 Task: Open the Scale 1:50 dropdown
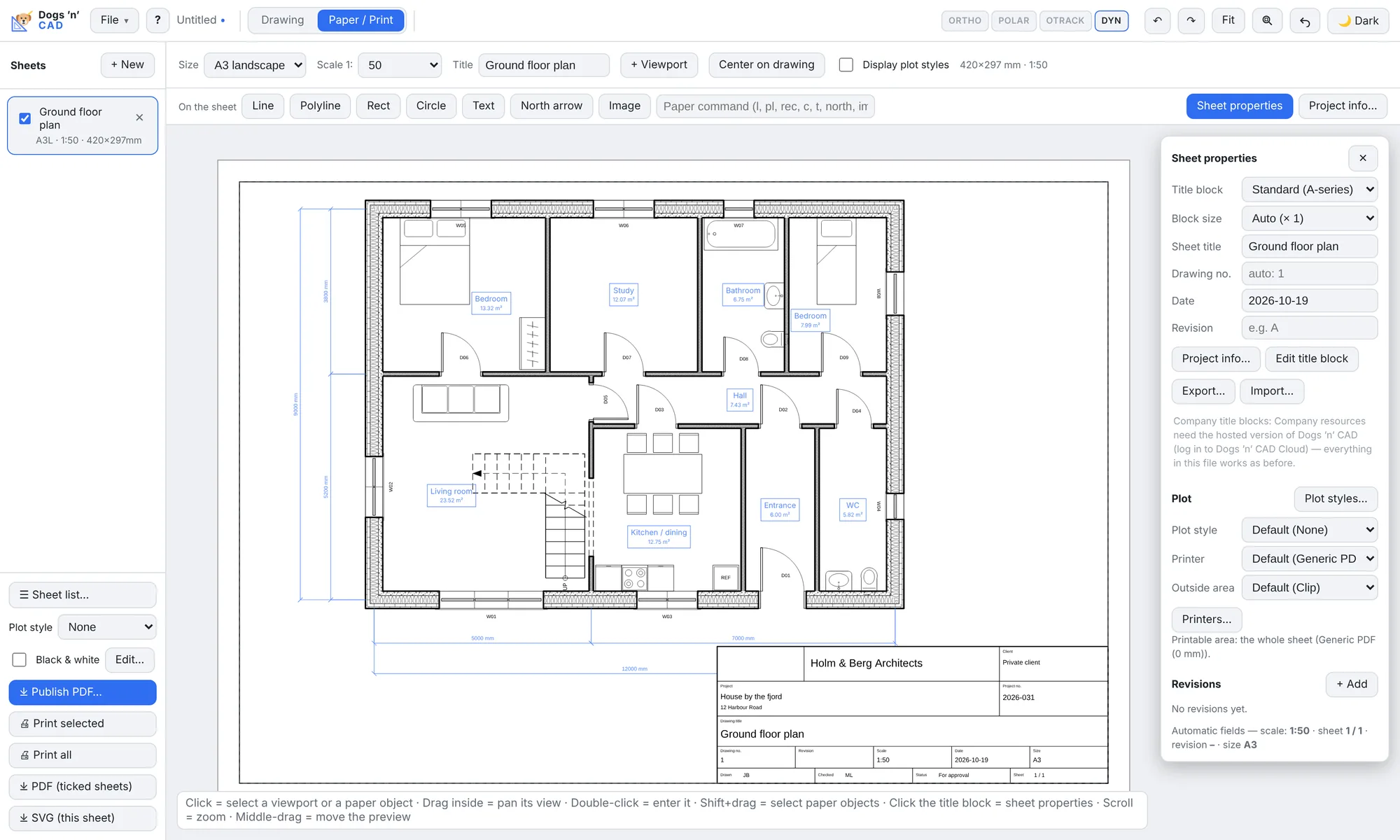400,65
